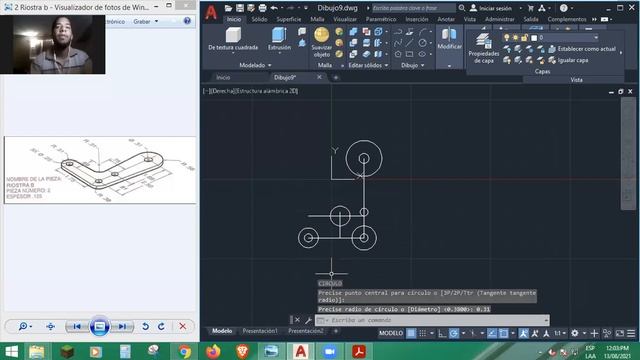
Task: Click the Suavizar objeto sphere icon
Action: 322,35
